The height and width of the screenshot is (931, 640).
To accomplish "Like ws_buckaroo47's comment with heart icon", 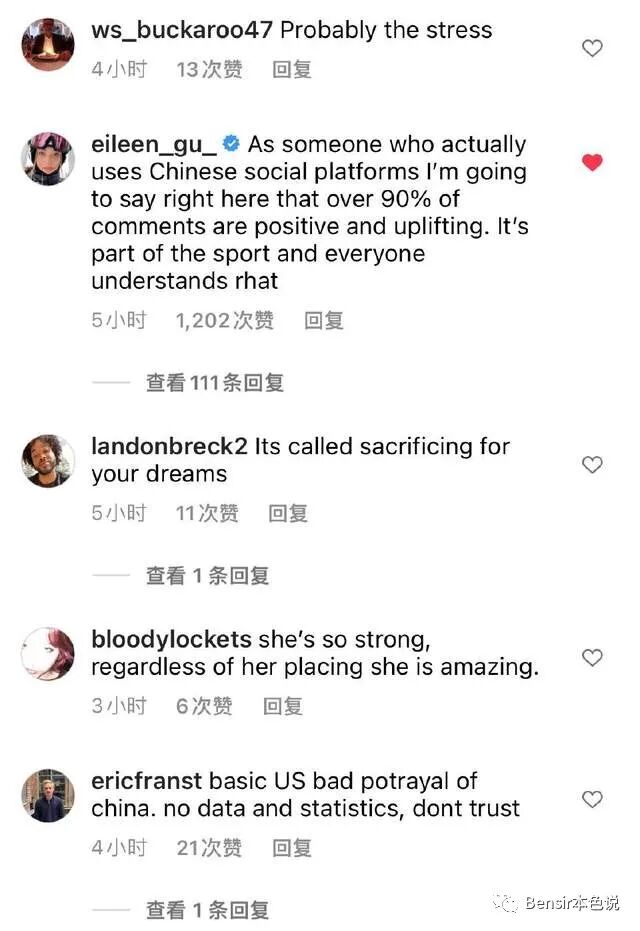I will pyautogui.click(x=592, y=48).
